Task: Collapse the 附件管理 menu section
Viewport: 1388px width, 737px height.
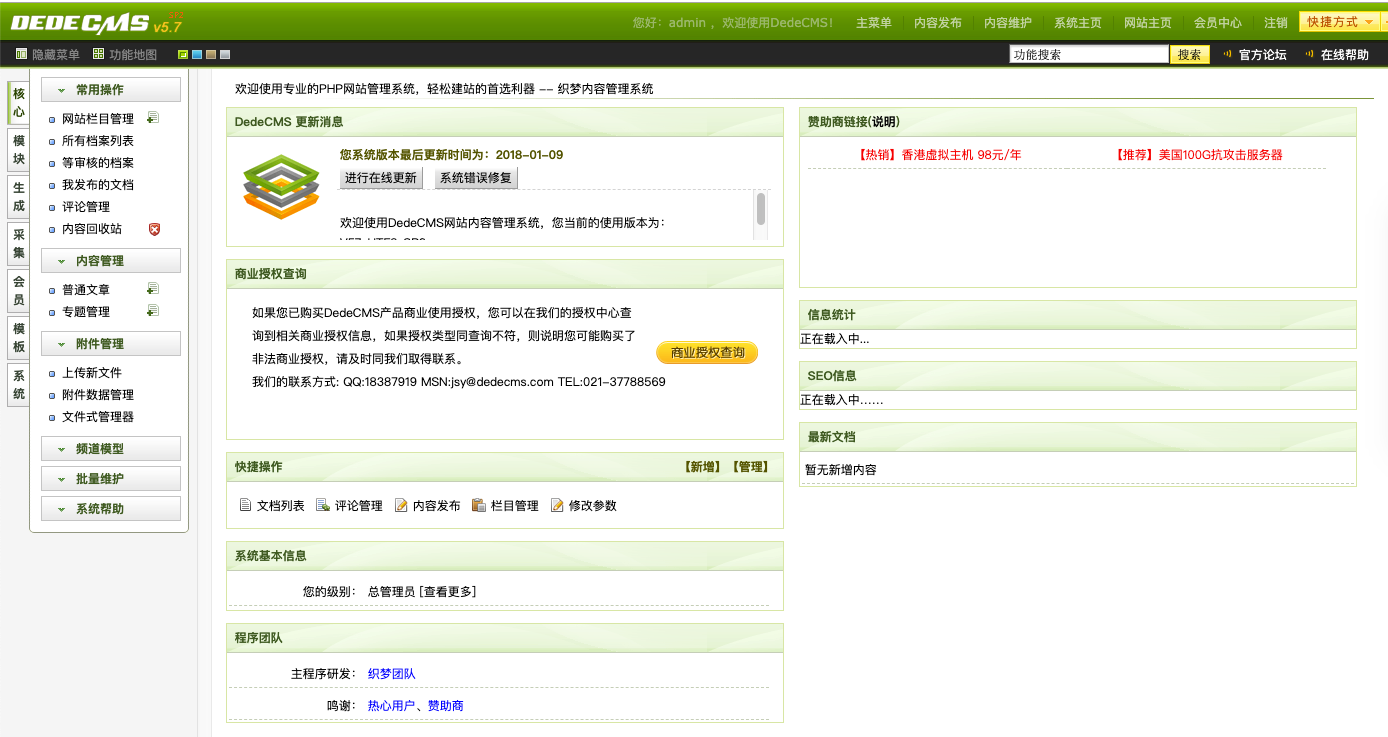Action: pos(111,344)
